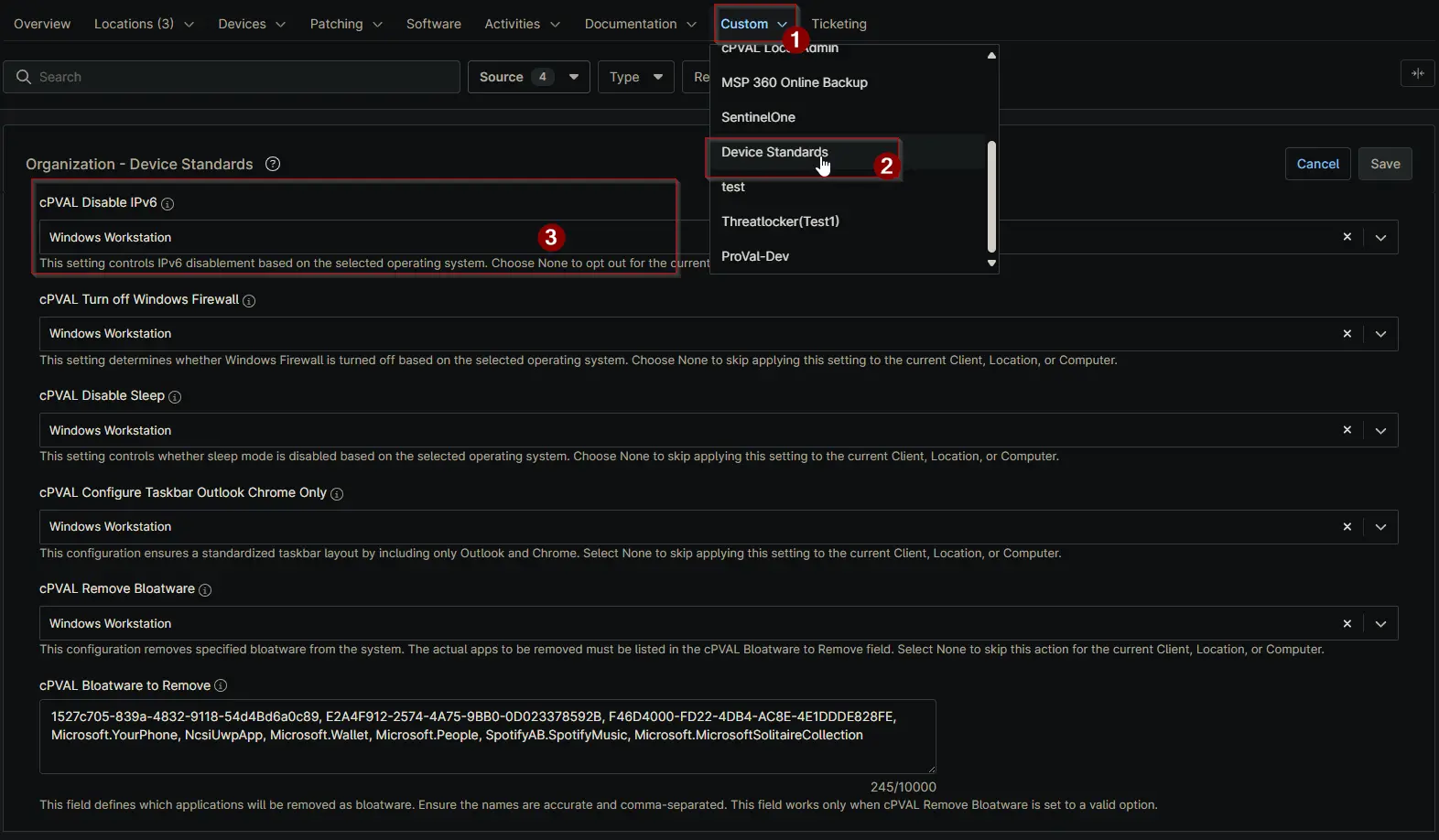Click info icon next to cPVAL Bloatware to Remove

[221, 686]
